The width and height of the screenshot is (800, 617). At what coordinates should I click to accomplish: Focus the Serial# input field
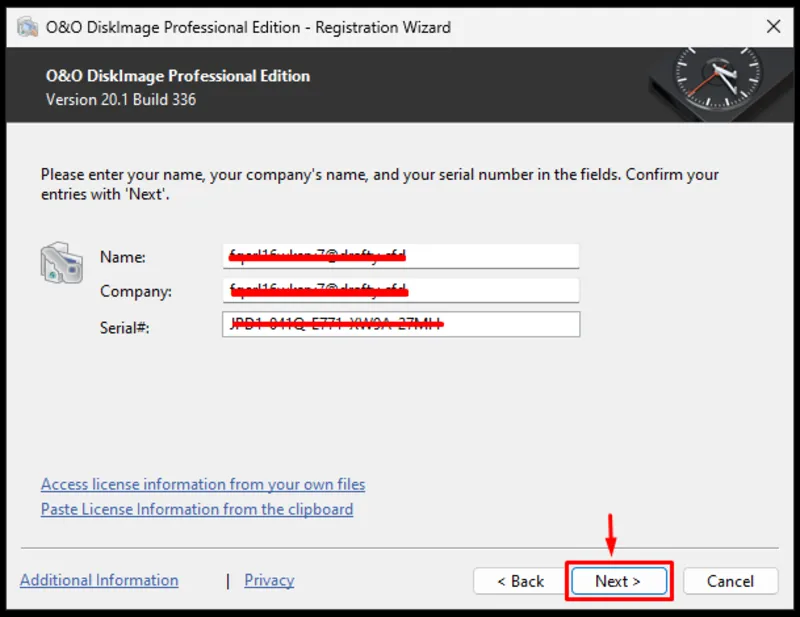coord(401,324)
